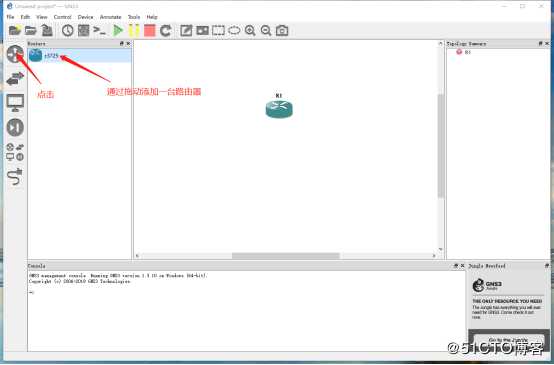Open the Tools menu
The height and width of the screenshot is (365, 554).
(x=134, y=17)
